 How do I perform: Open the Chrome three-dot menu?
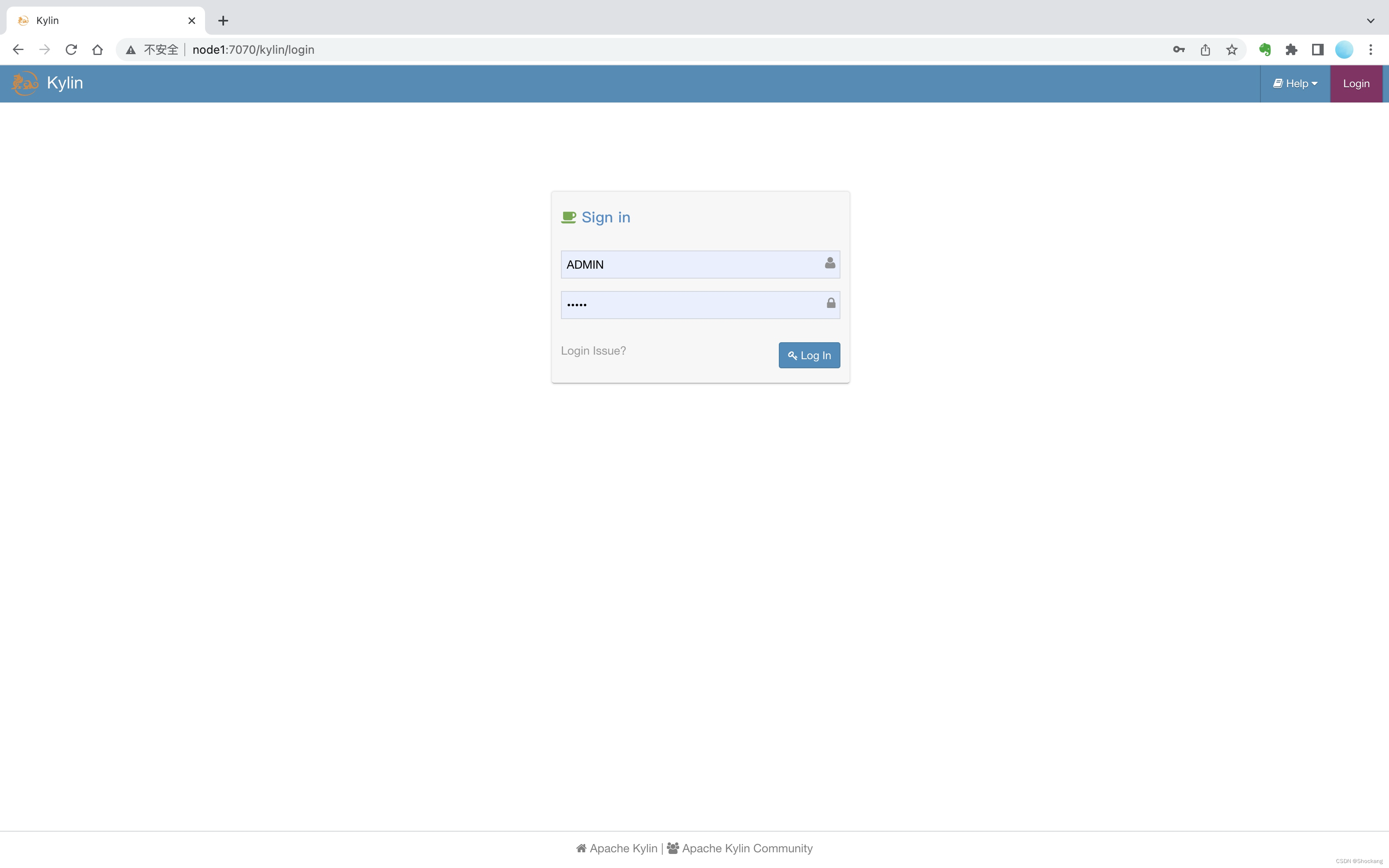click(1371, 50)
